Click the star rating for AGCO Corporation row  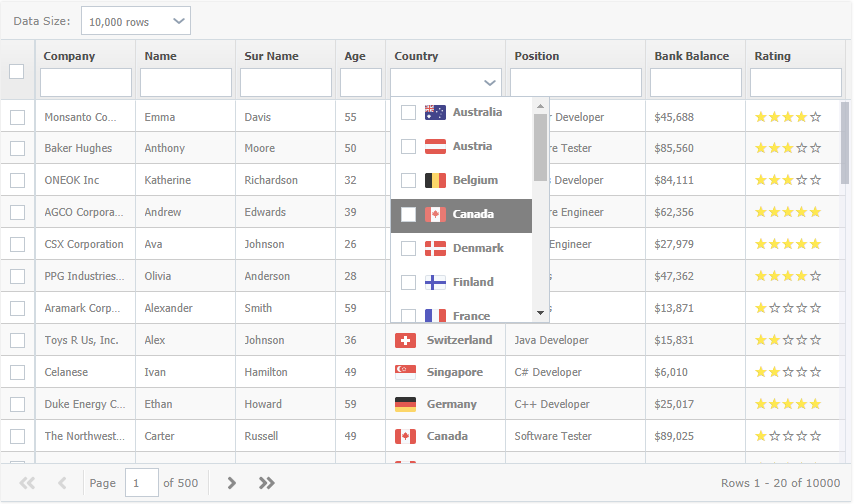point(788,212)
